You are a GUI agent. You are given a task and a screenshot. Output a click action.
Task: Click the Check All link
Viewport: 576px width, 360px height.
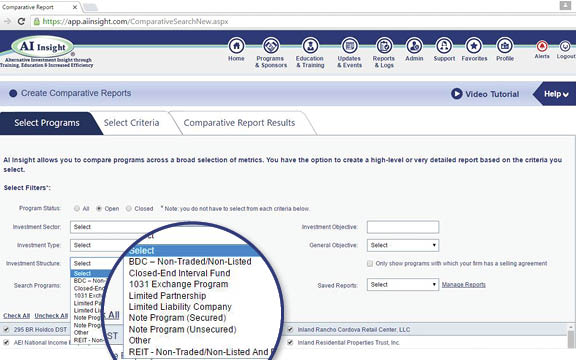17,316
